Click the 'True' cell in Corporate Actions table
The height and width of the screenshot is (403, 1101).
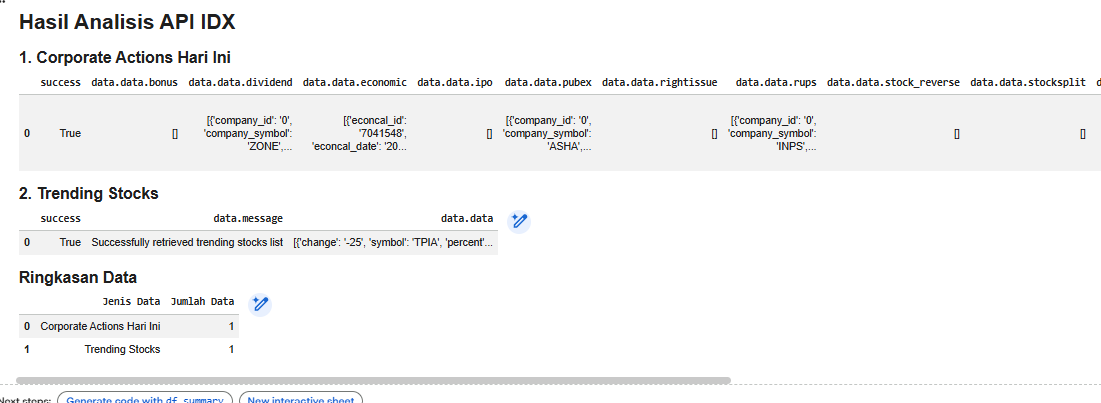pos(70,133)
